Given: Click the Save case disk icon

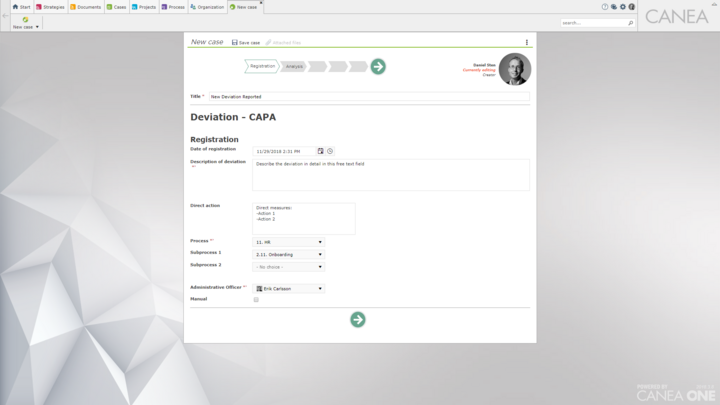Looking at the screenshot, I should [235, 42].
